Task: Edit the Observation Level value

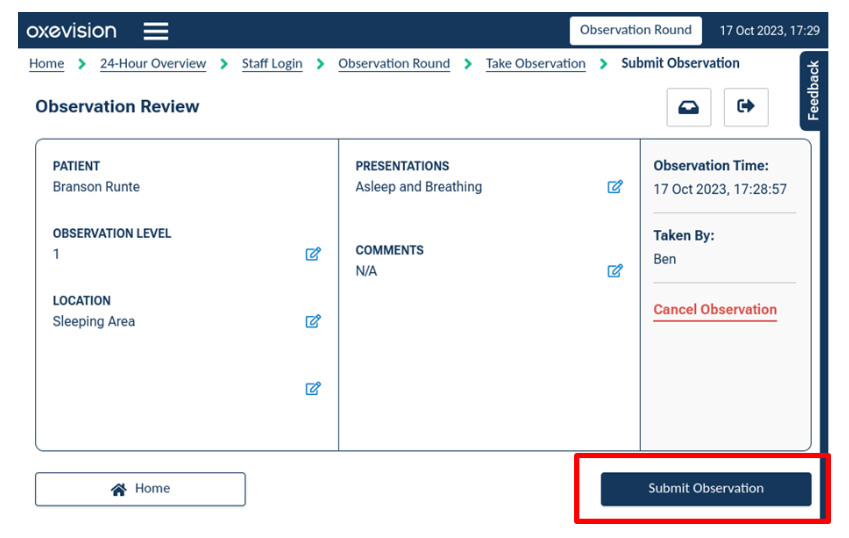Action: (x=313, y=254)
